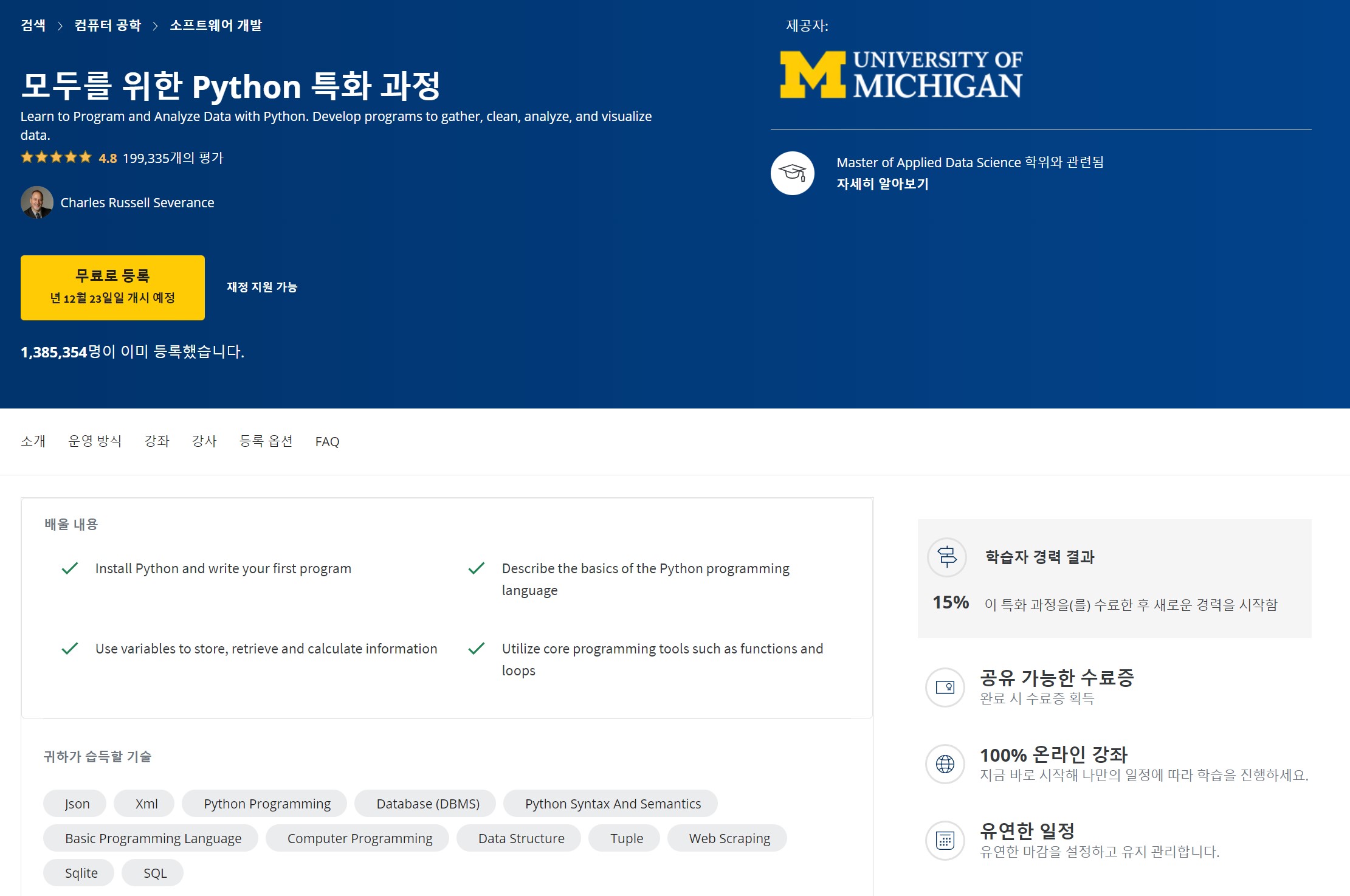Open the 소프트웨어 개발 breadcrumb

click(216, 25)
